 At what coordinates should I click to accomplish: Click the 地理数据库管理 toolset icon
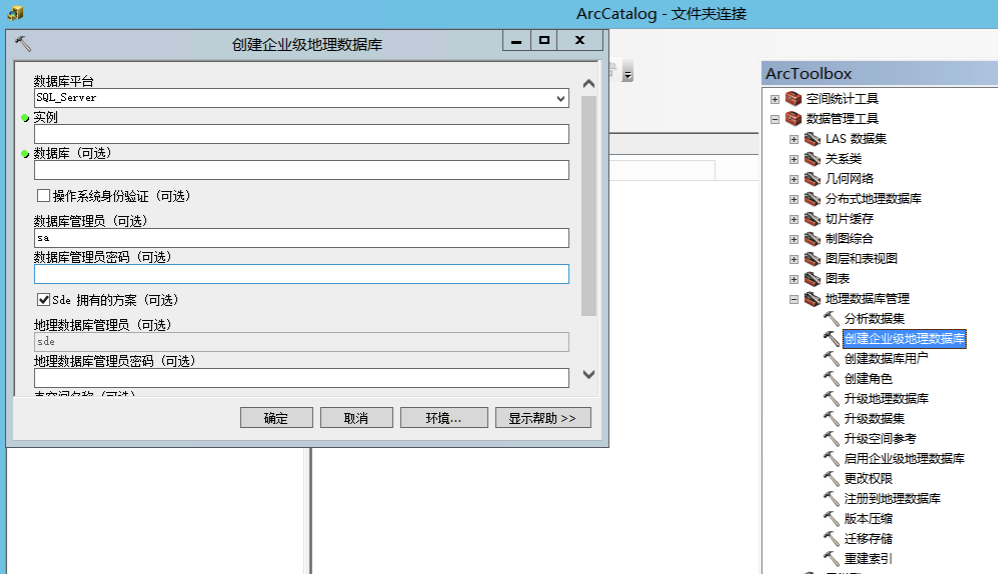812,298
